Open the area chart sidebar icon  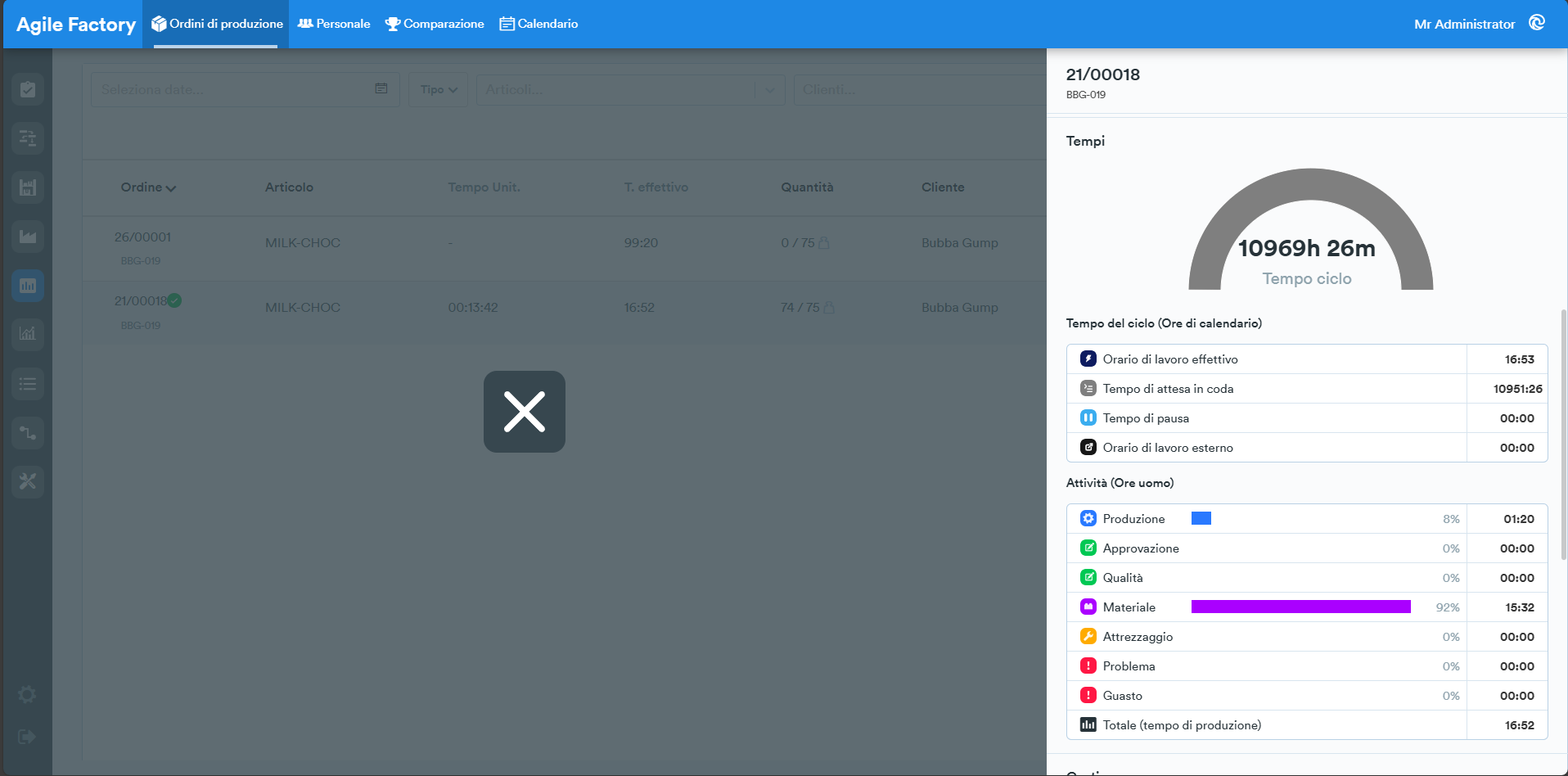(x=28, y=237)
